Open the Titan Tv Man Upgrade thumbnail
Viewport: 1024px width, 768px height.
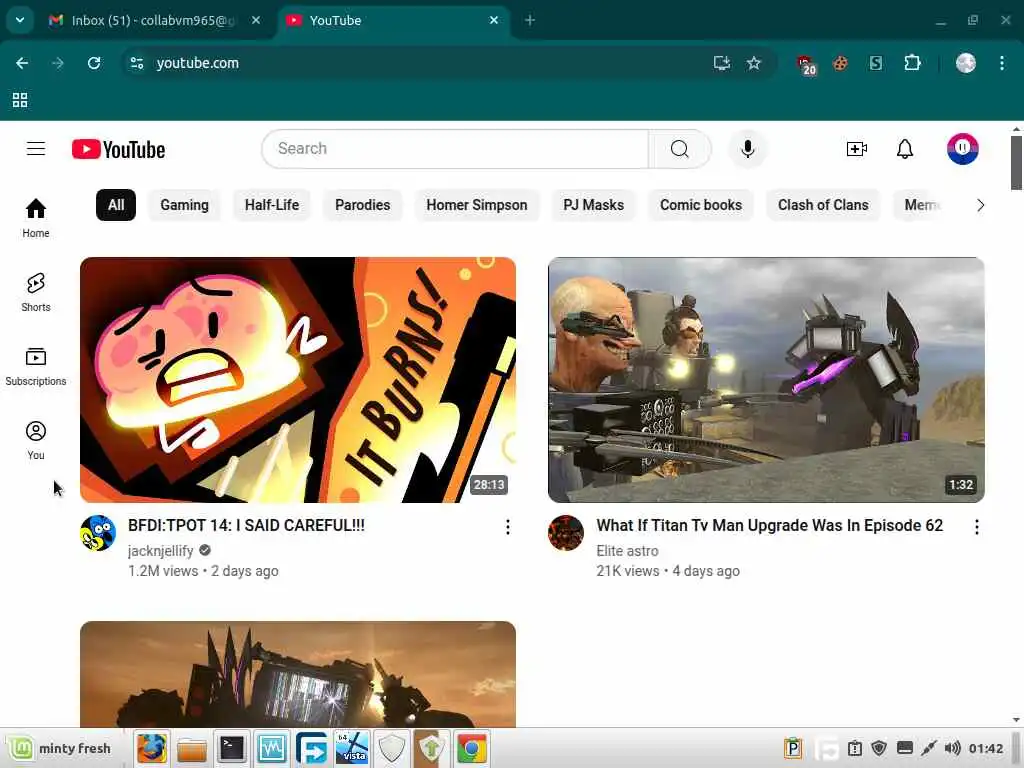[x=766, y=380]
